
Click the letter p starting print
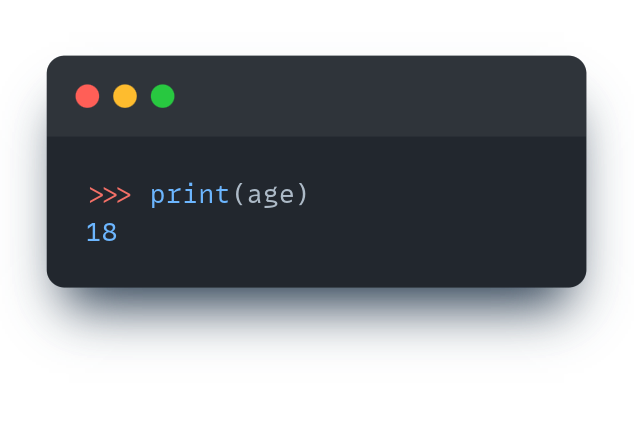pos(158,195)
